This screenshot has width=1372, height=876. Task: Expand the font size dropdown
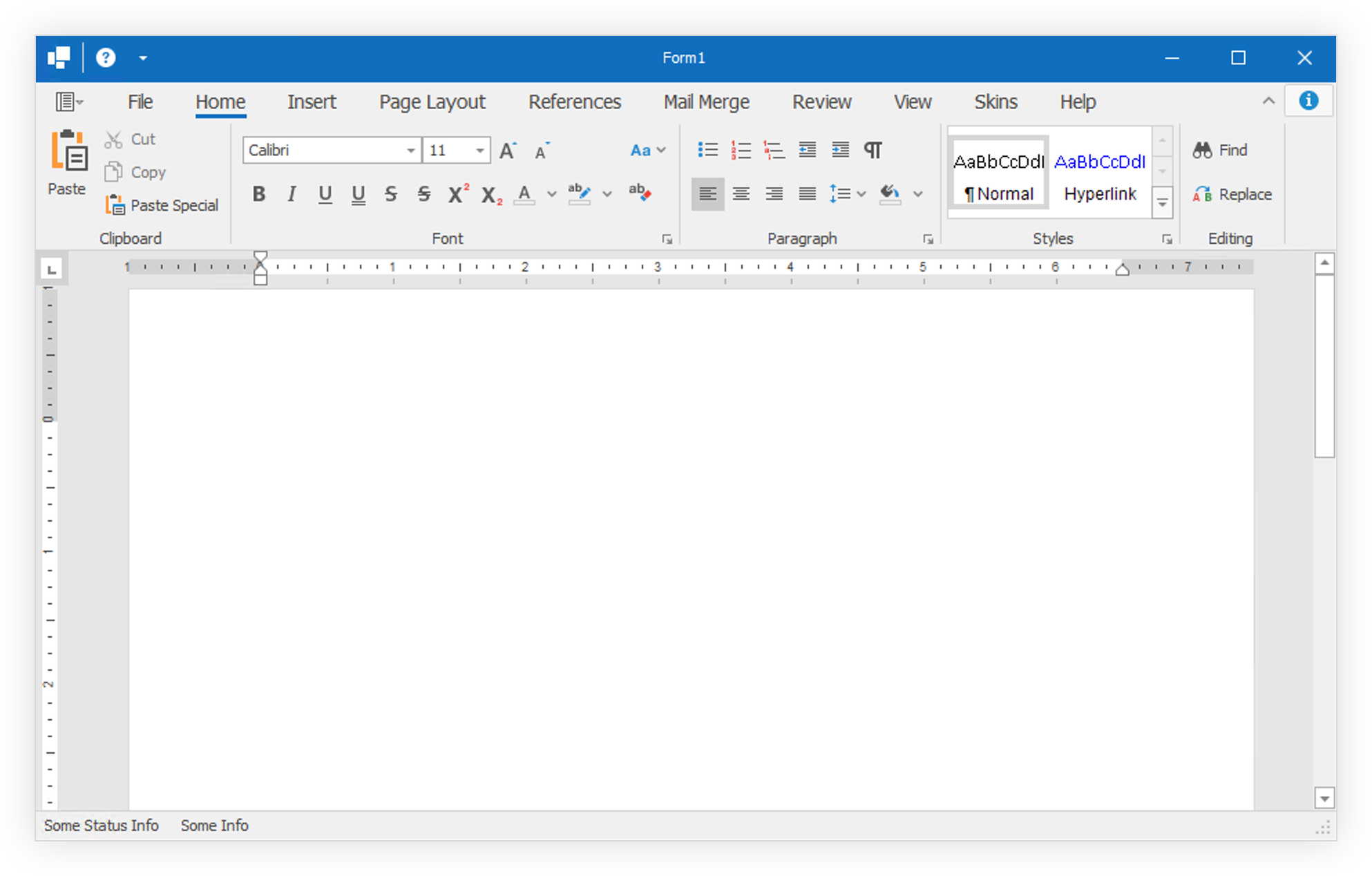pyautogui.click(x=479, y=151)
